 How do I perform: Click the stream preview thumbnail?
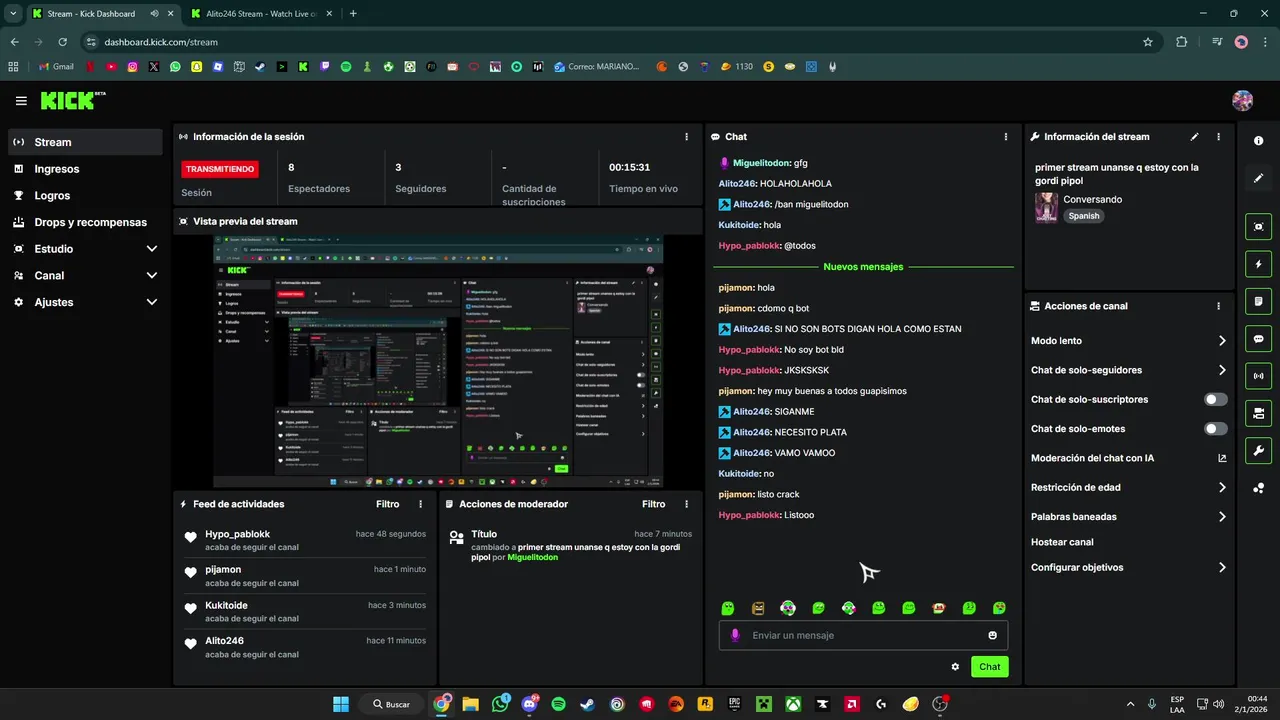[439, 361]
